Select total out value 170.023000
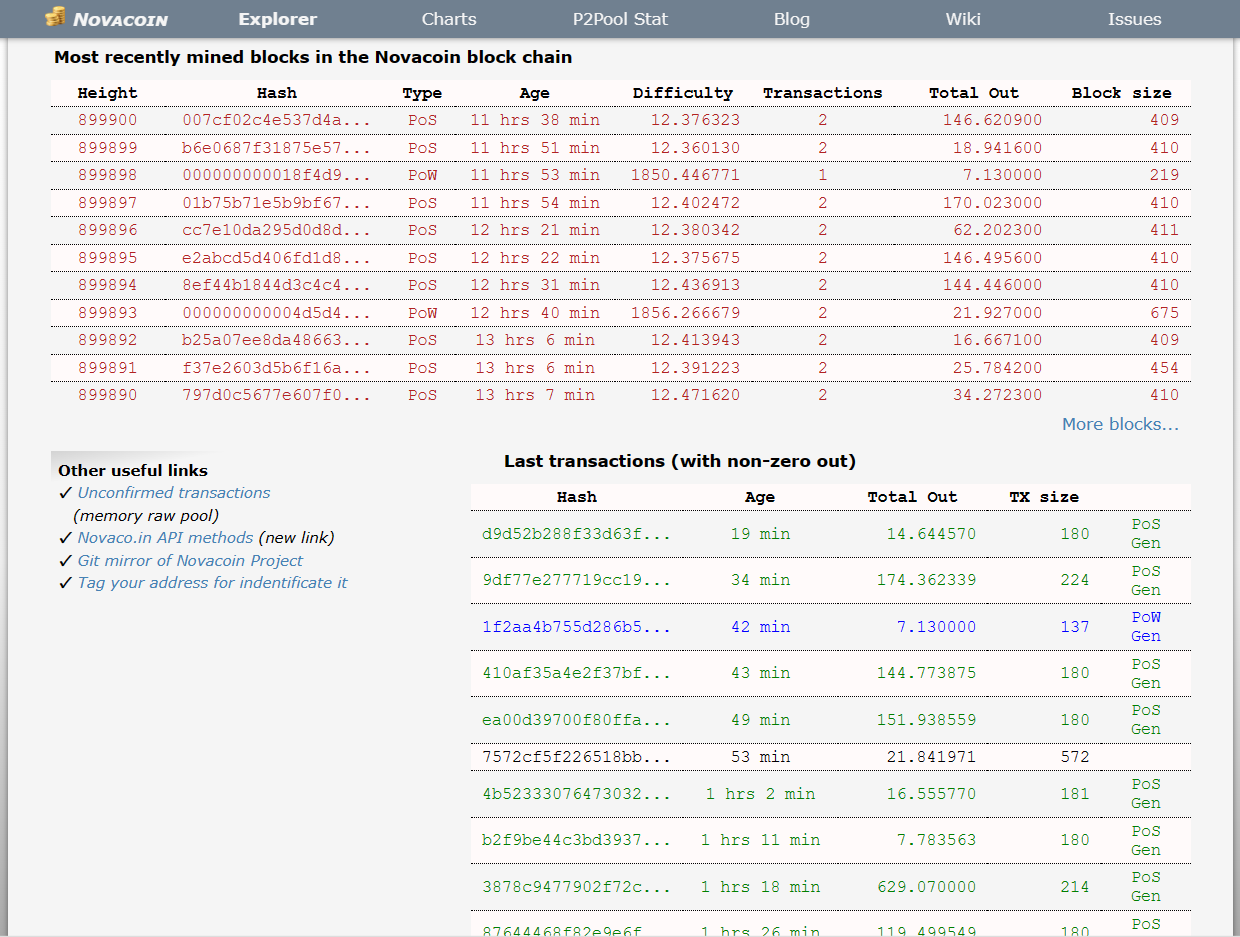 (x=992, y=203)
